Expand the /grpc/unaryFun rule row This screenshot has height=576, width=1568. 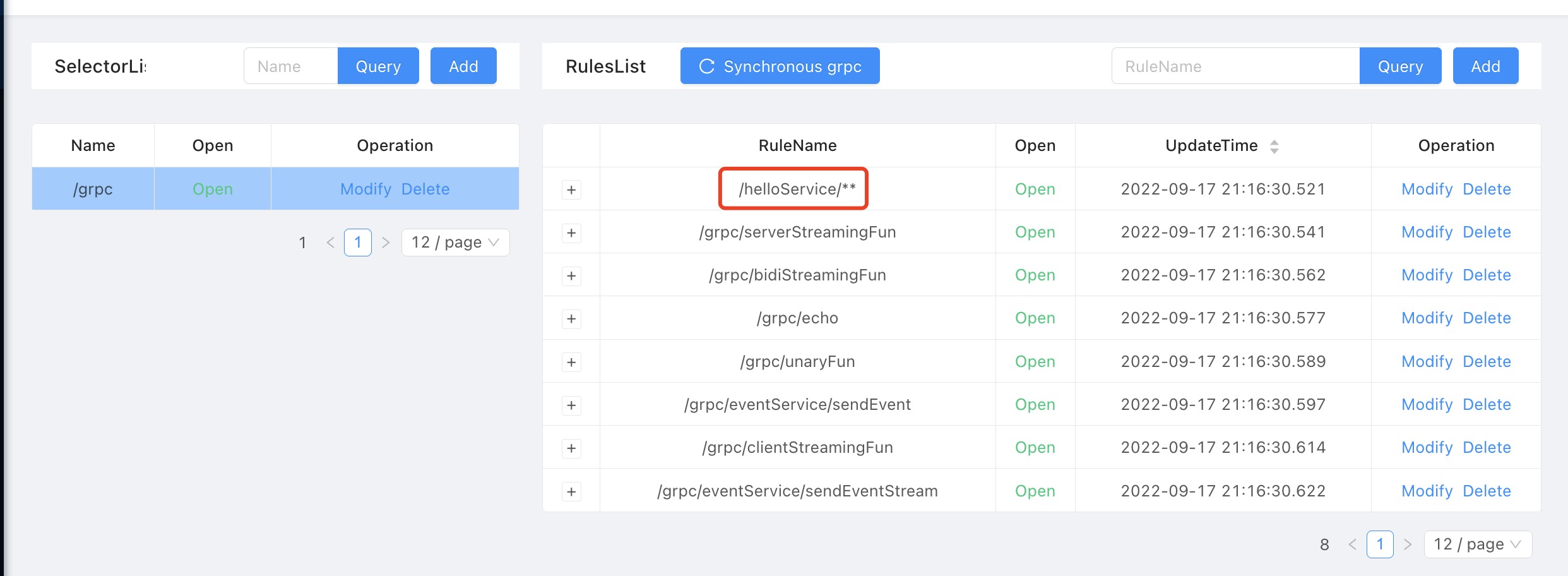click(571, 362)
